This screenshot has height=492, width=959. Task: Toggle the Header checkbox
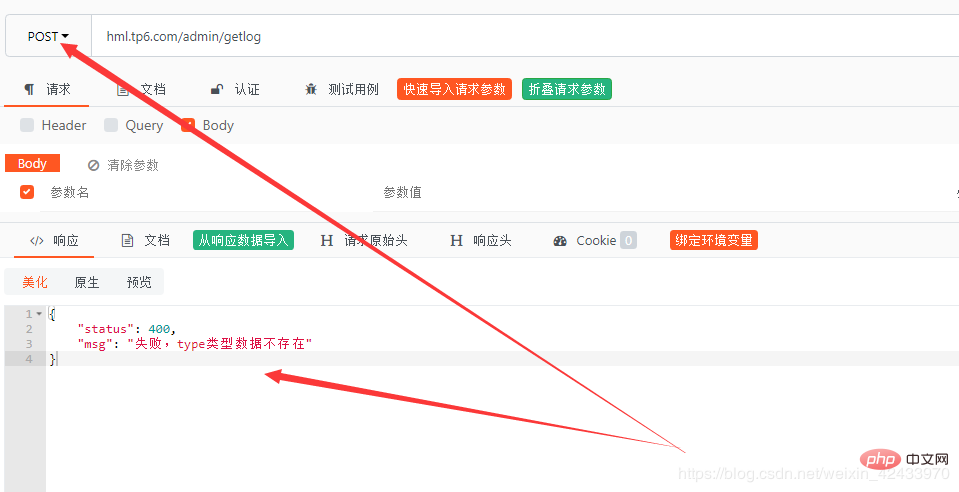pos(27,125)
